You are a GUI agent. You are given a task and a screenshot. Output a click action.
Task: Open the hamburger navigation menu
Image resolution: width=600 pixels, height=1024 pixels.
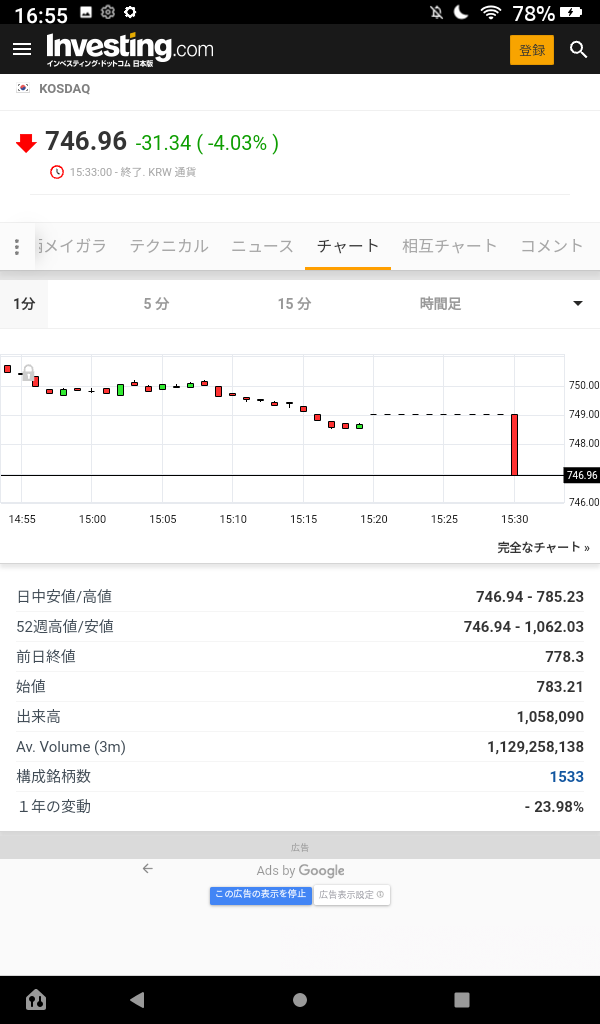[x=22, y=49]
